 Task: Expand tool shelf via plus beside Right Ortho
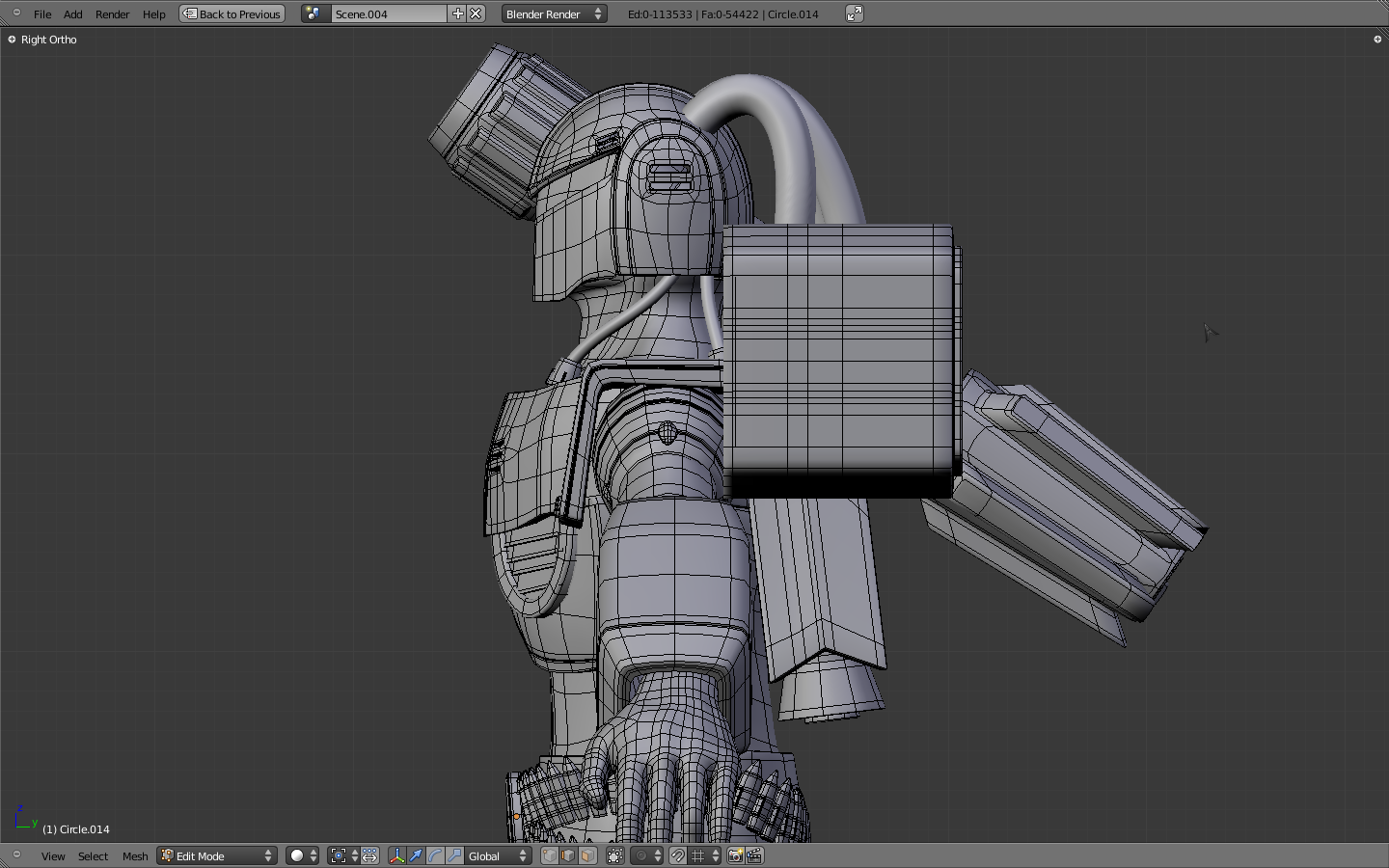[12, 40]
